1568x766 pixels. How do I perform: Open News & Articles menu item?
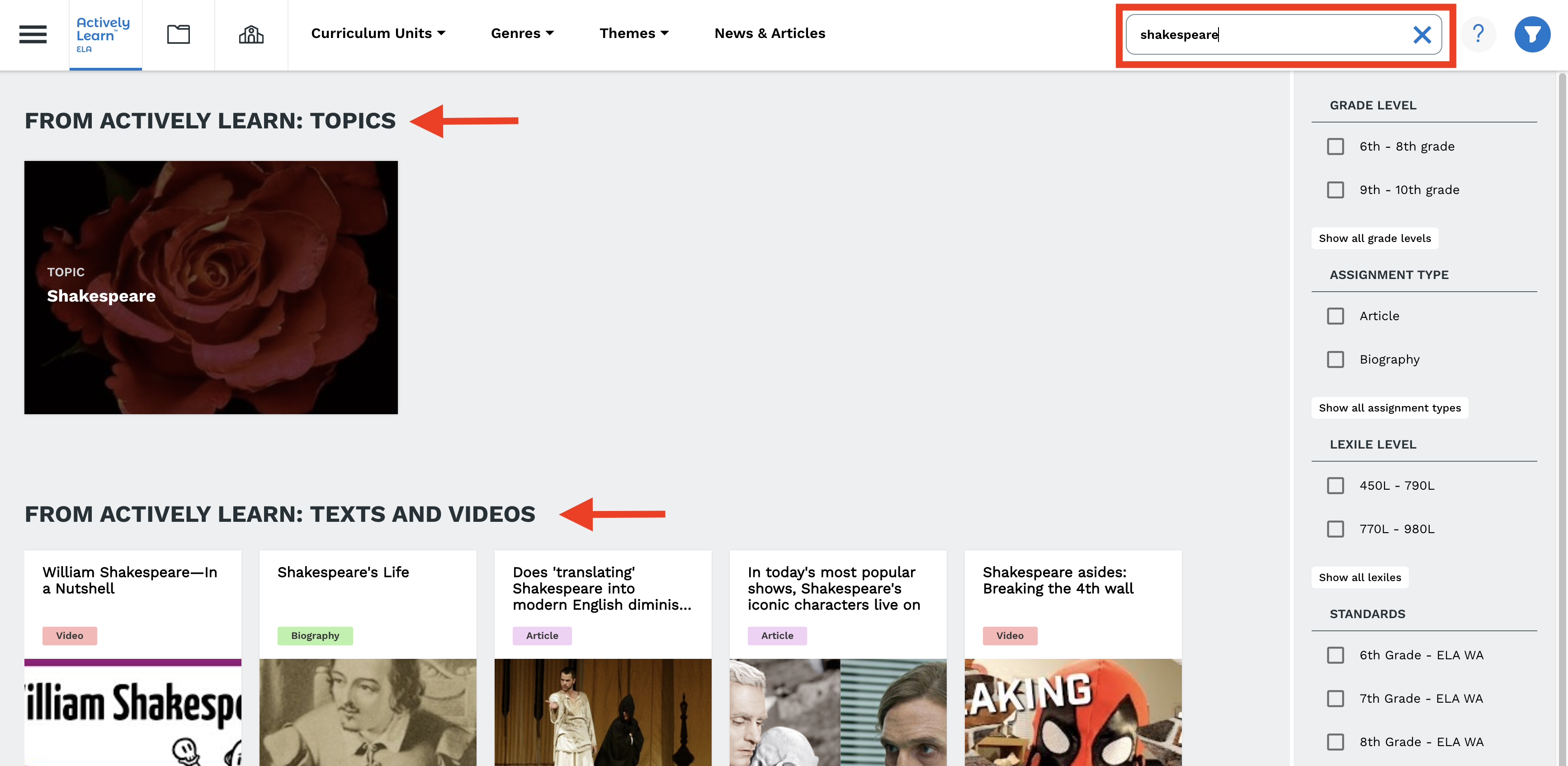pos(770,33)
